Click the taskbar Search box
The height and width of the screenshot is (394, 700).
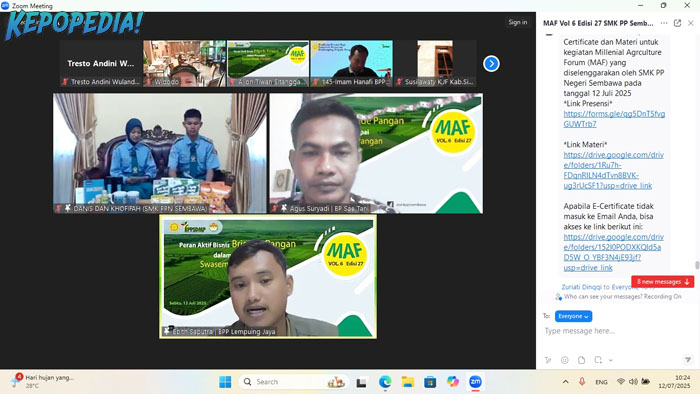(295, 382)
